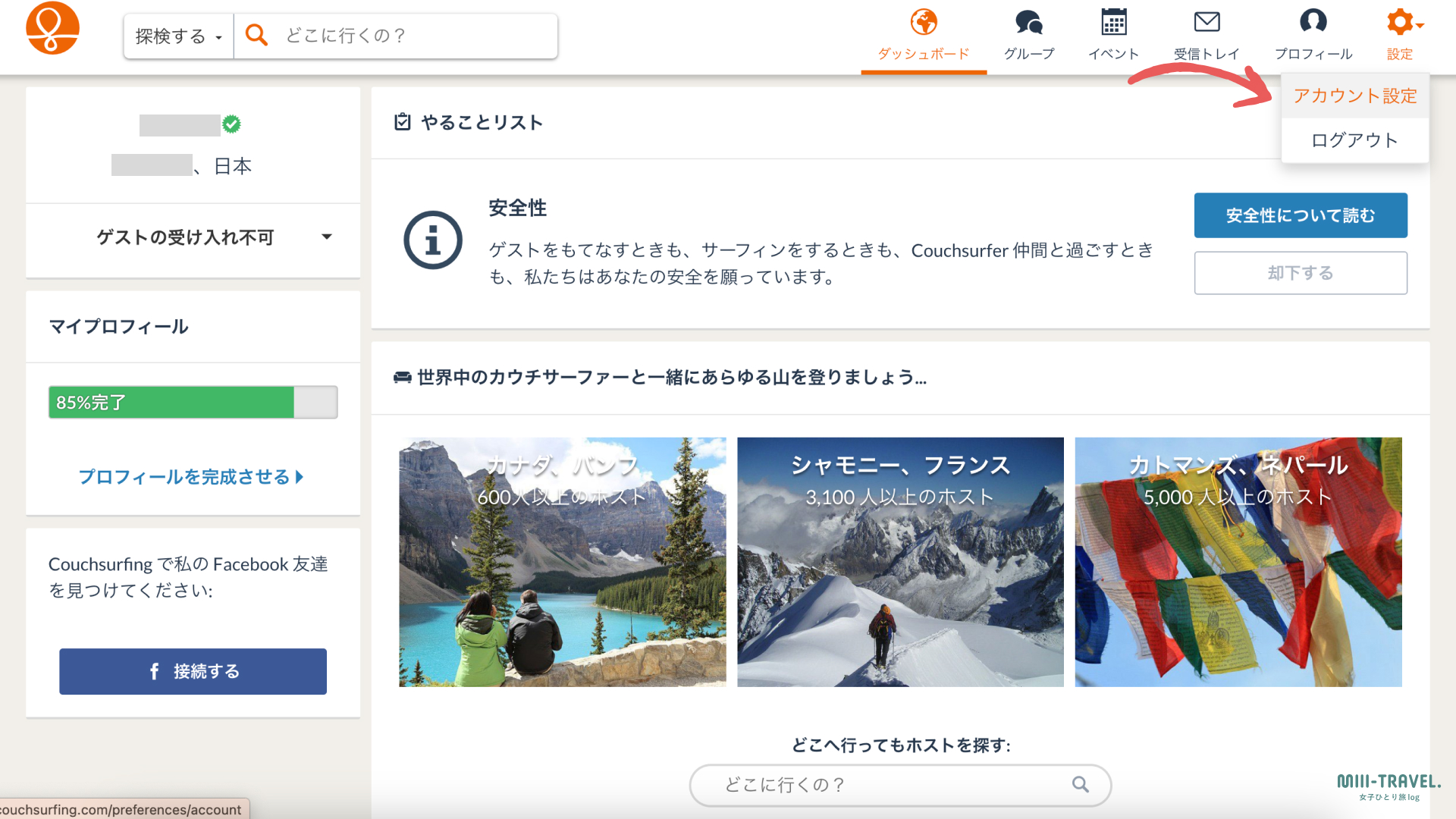
Task: Focus the lower どこに行くの？ host search field
Action: (900, 785)
